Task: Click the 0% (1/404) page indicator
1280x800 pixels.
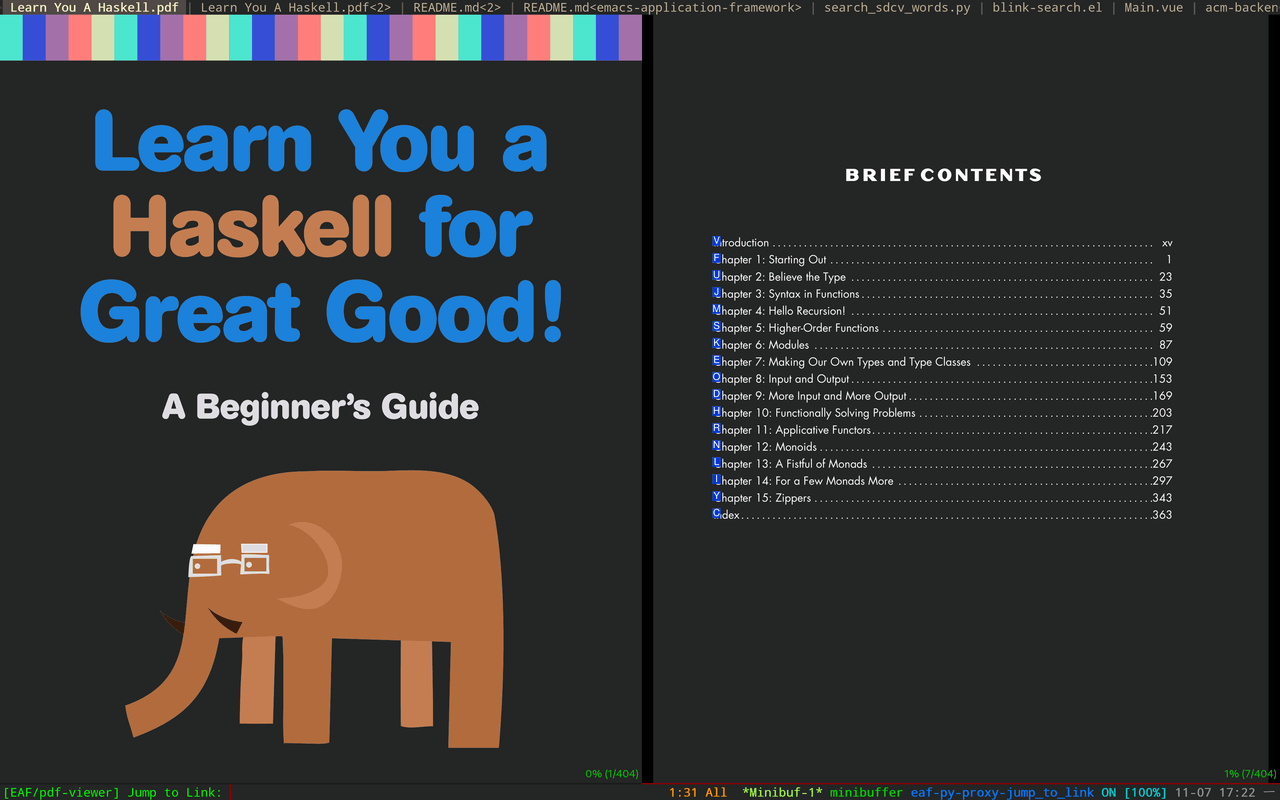Action: (612, 773)
